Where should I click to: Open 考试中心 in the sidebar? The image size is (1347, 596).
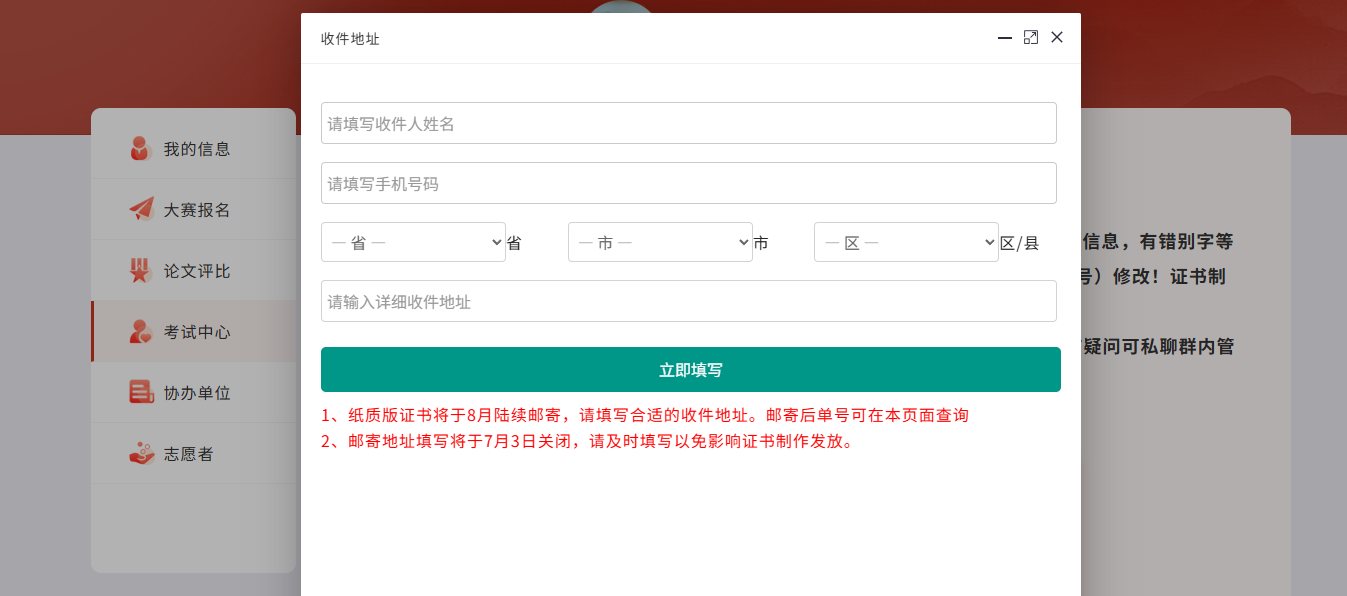[x=193, y=332]
